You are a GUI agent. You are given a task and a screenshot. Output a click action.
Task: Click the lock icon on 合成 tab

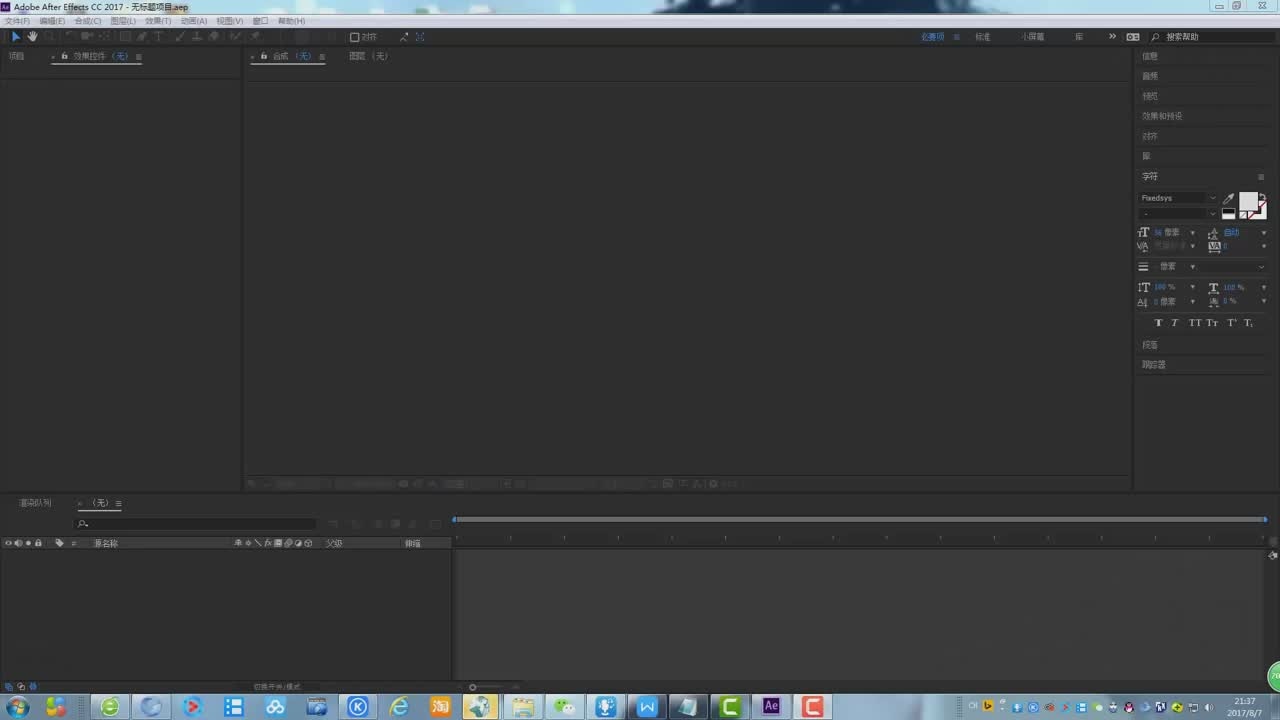click(264, 56)
